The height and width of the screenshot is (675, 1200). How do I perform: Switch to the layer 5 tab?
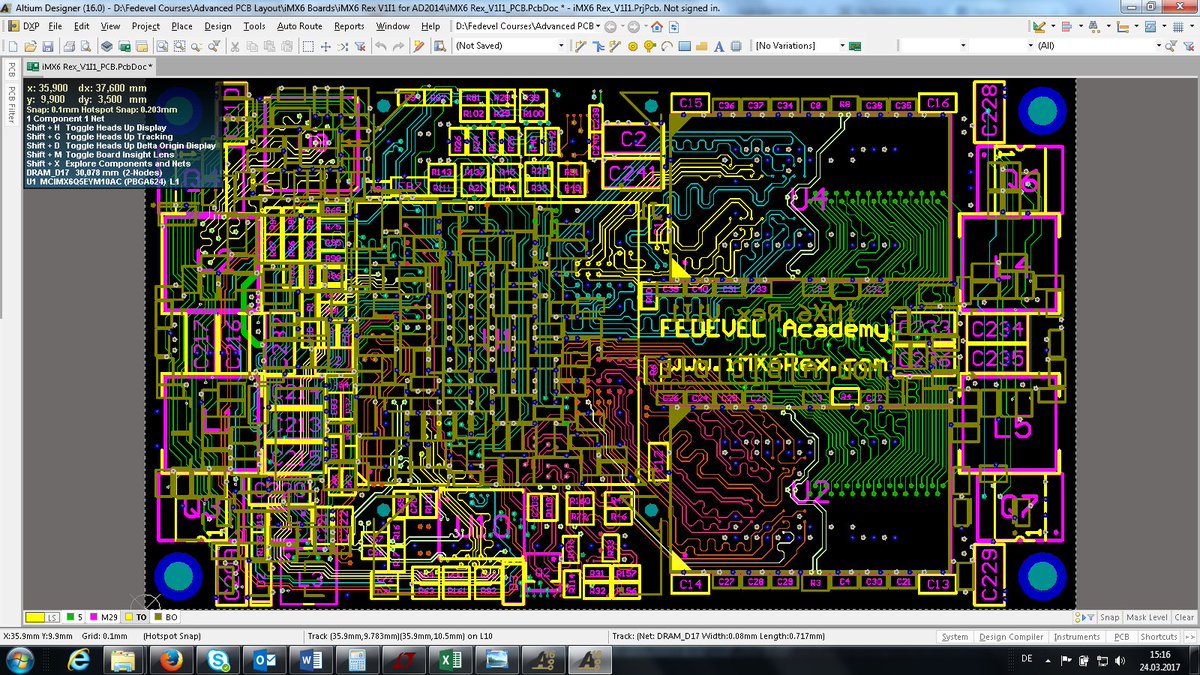click(x=74, y=618)
